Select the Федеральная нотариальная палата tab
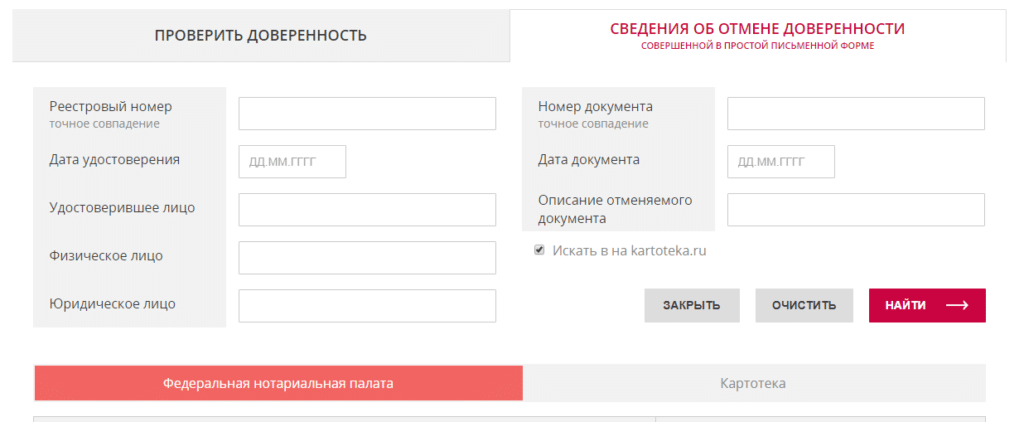The width and height of the screenshot is (1024, 422). click(278, 383)
